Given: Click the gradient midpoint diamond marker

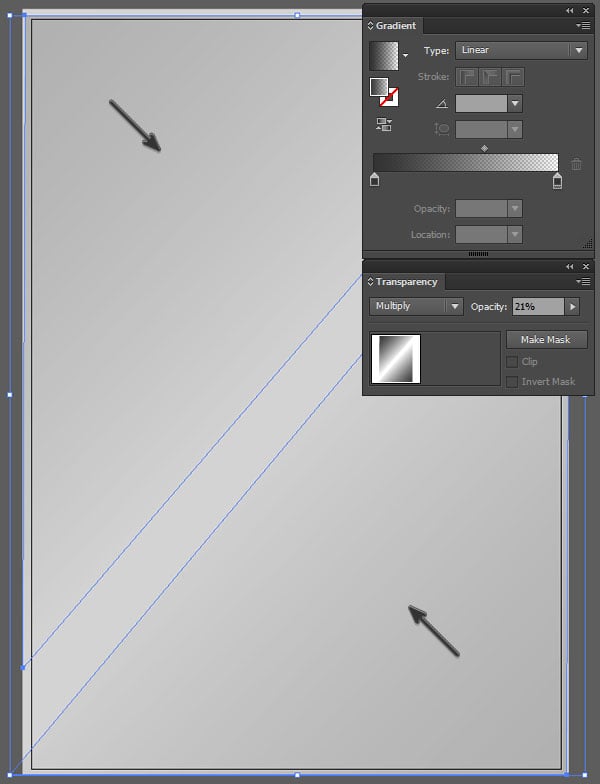Looking at the screenshot, I should point(484,148).
